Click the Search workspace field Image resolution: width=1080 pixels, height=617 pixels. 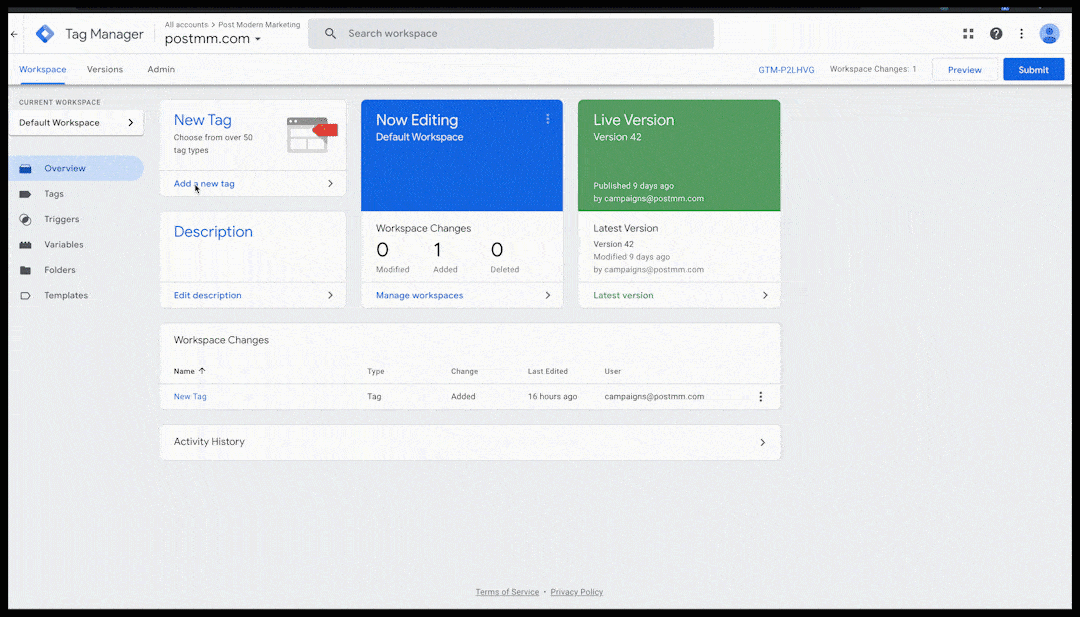click(x=520, y=34)
